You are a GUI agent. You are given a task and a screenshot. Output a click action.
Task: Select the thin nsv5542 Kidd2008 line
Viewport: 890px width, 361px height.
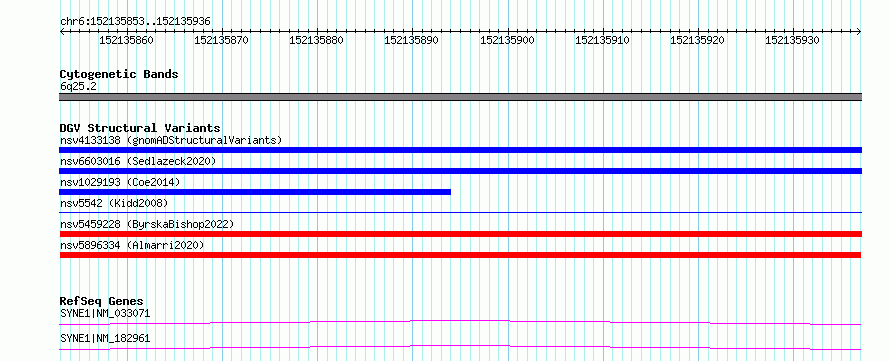pos(460,212)
